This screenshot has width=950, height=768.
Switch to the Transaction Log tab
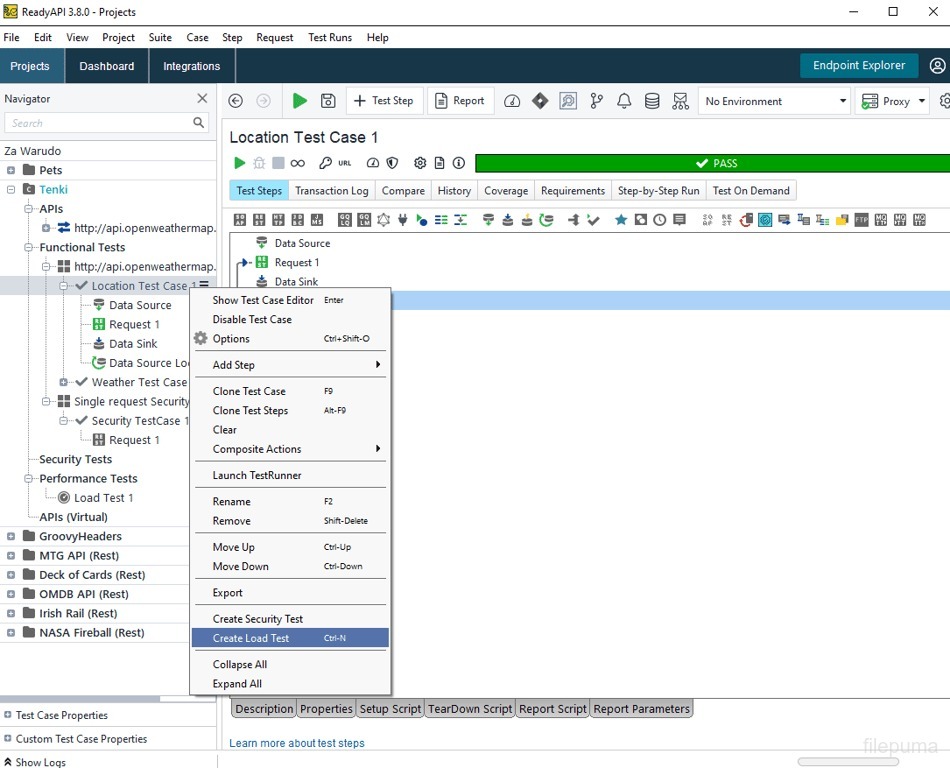pos(331,191)
